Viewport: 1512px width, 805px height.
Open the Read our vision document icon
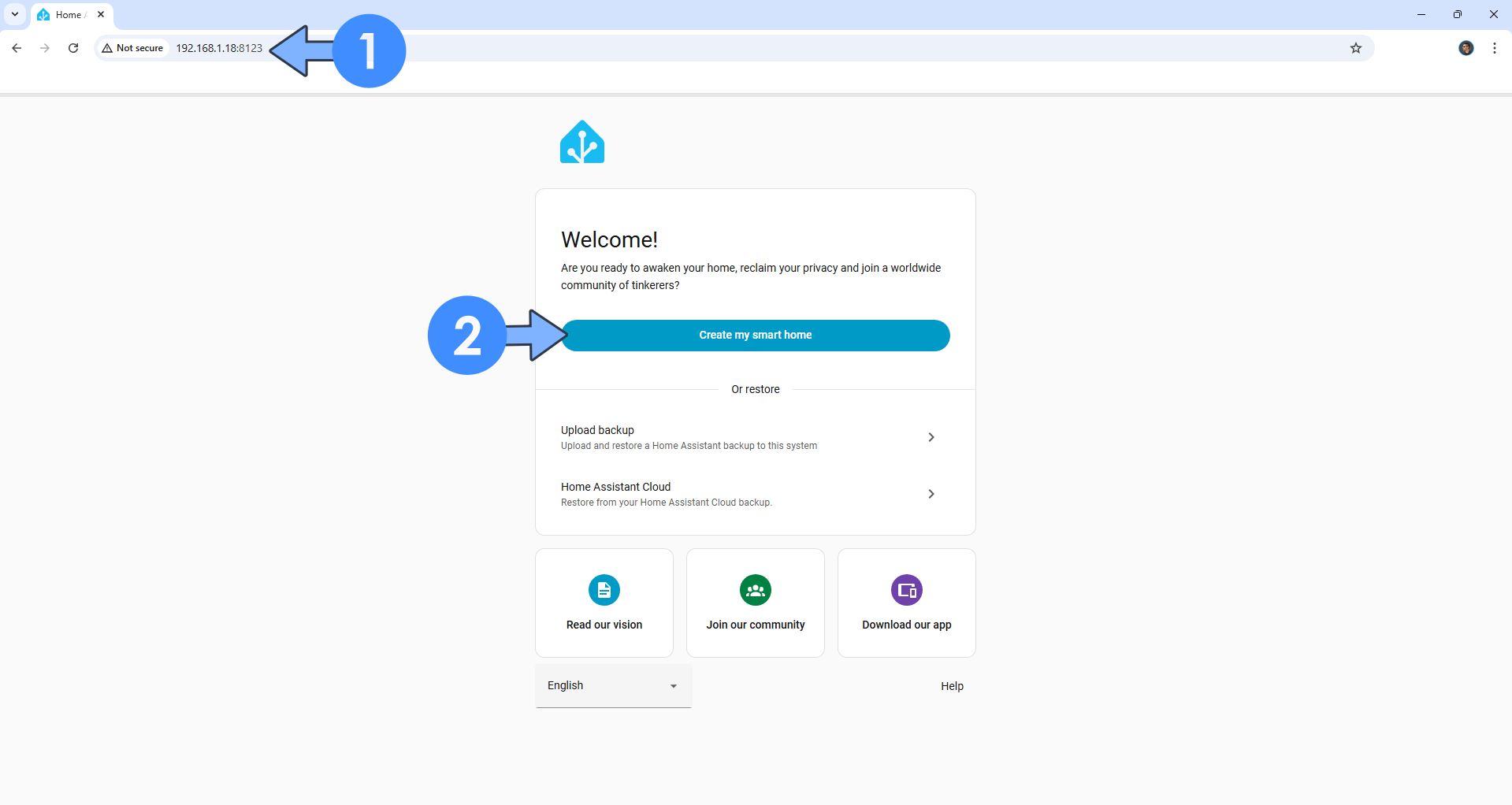point(604,590)
